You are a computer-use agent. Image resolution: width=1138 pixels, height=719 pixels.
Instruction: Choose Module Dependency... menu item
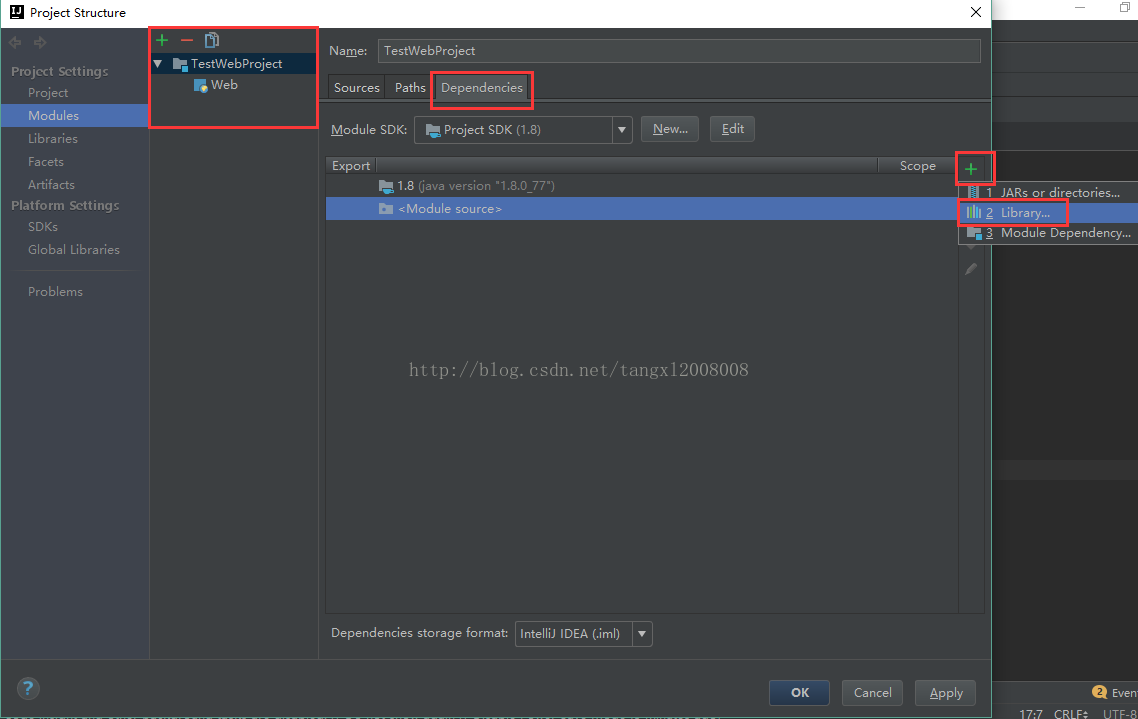point(1051,233)
